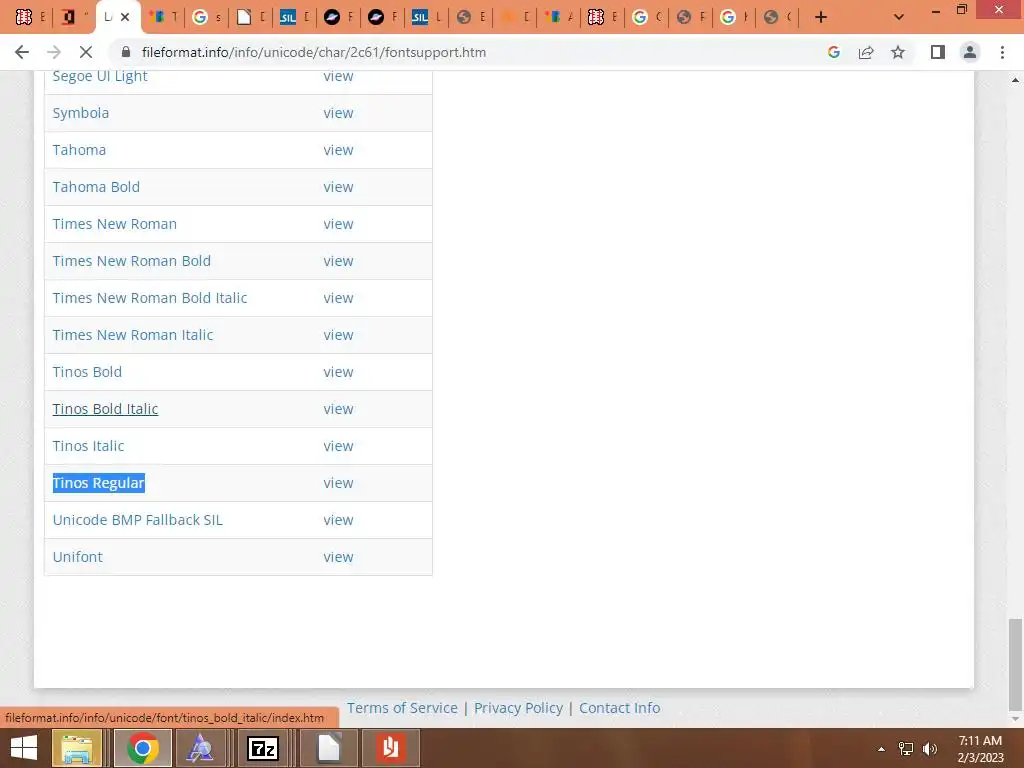Open the Chrome profile menu
The image size is (1024, 768).
[x=970, y=52]
